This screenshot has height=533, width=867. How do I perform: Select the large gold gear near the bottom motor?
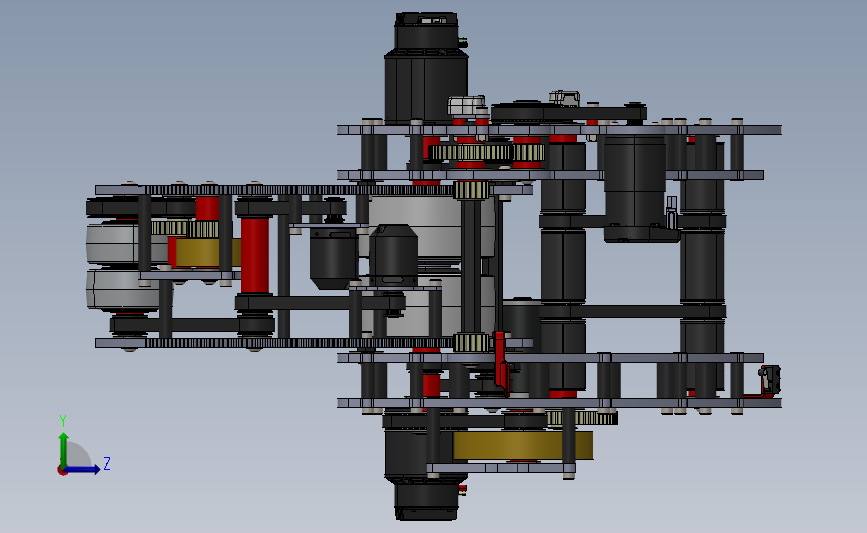tap(523, 446)
